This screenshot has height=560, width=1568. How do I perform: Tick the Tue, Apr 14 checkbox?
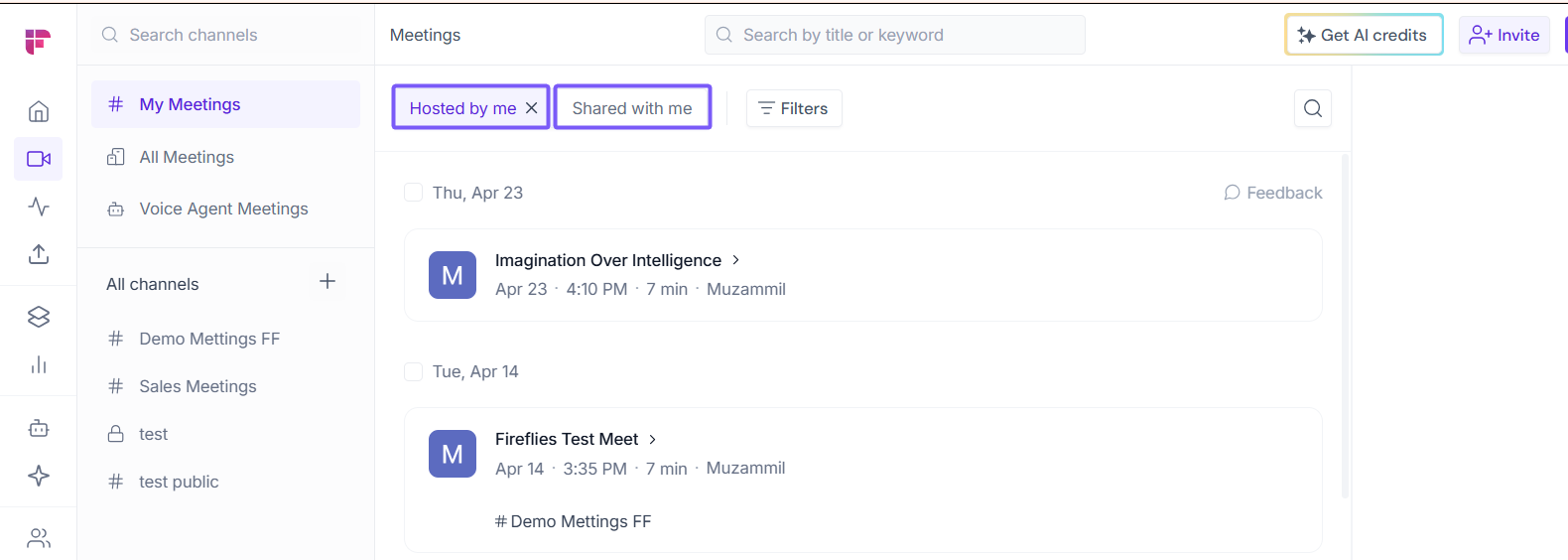point(414,371)
